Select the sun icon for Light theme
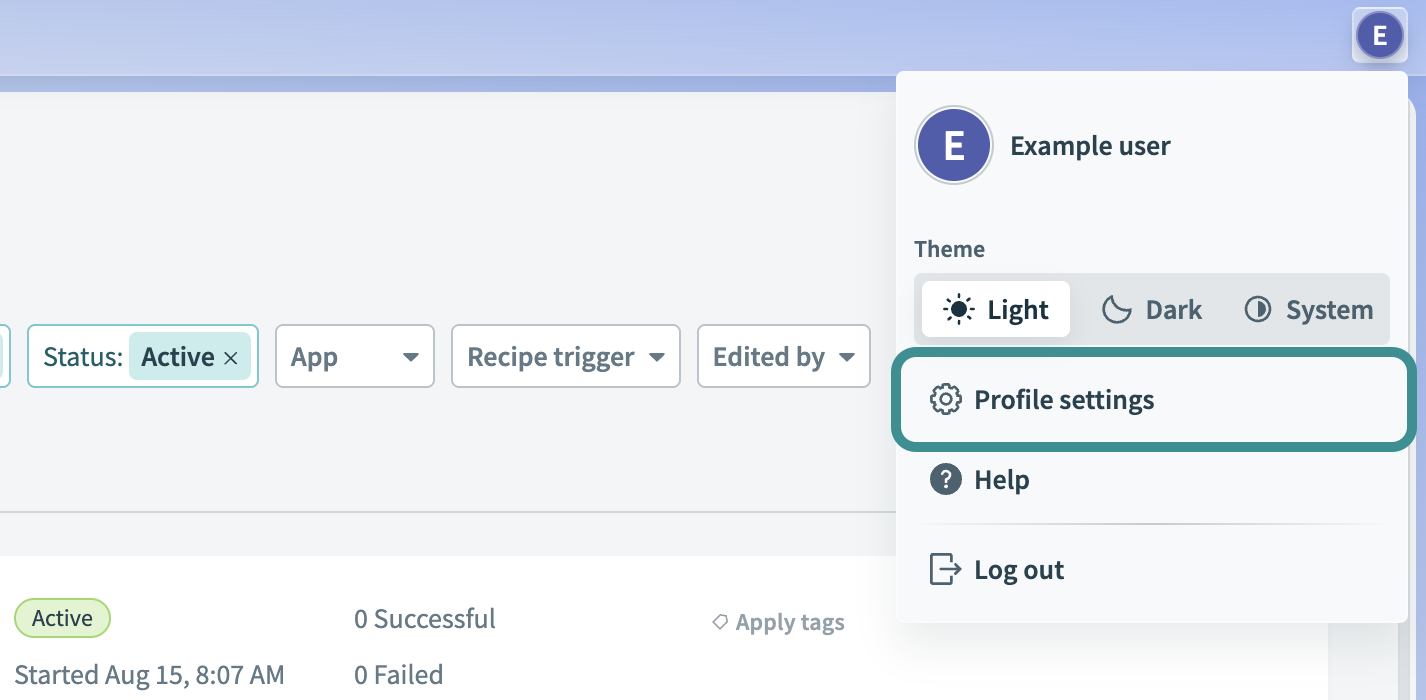Viewport: 1426px width, 700px height. pyautogui.click(x=958, y=309)
